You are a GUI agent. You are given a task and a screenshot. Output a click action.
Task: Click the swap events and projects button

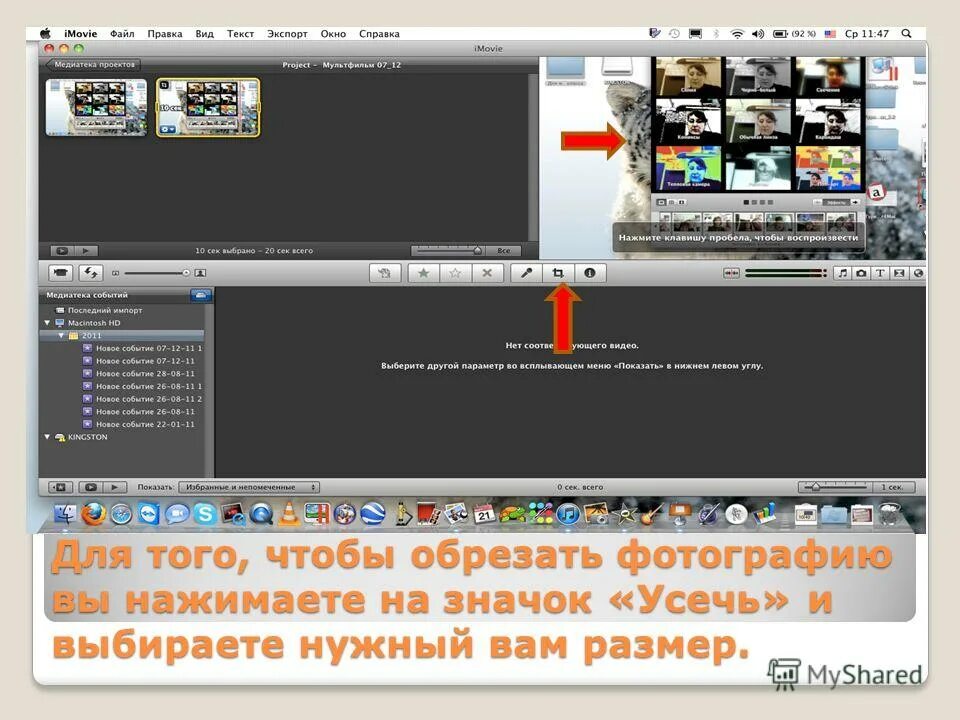pos(91,272)
